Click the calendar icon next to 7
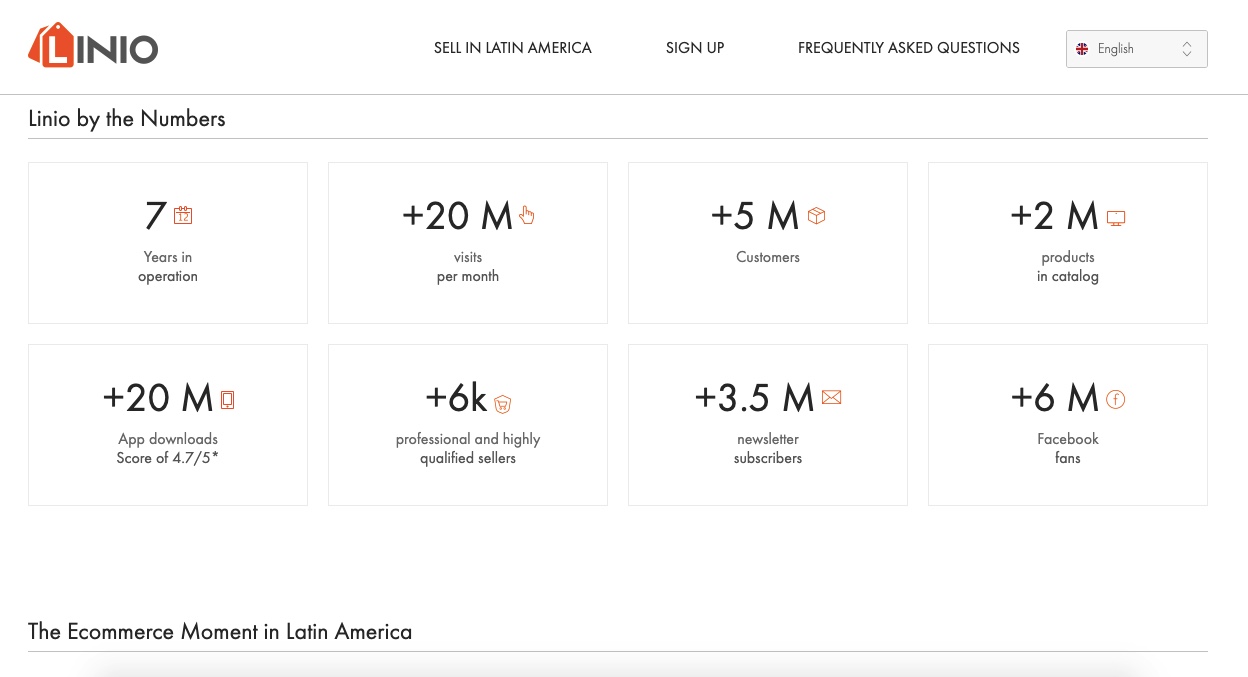 [x=182, y=215]
